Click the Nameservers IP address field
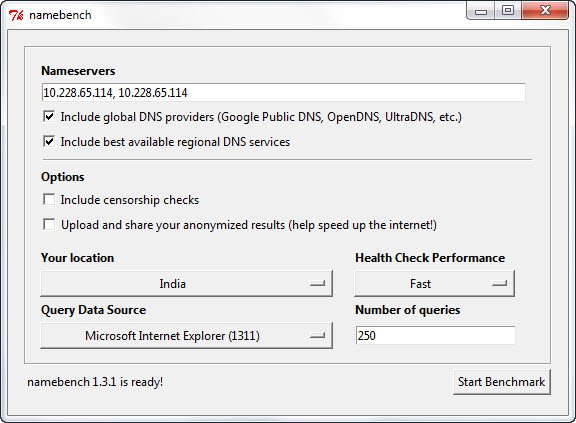This screenshot has width=576, height=423. coord(283,93)
